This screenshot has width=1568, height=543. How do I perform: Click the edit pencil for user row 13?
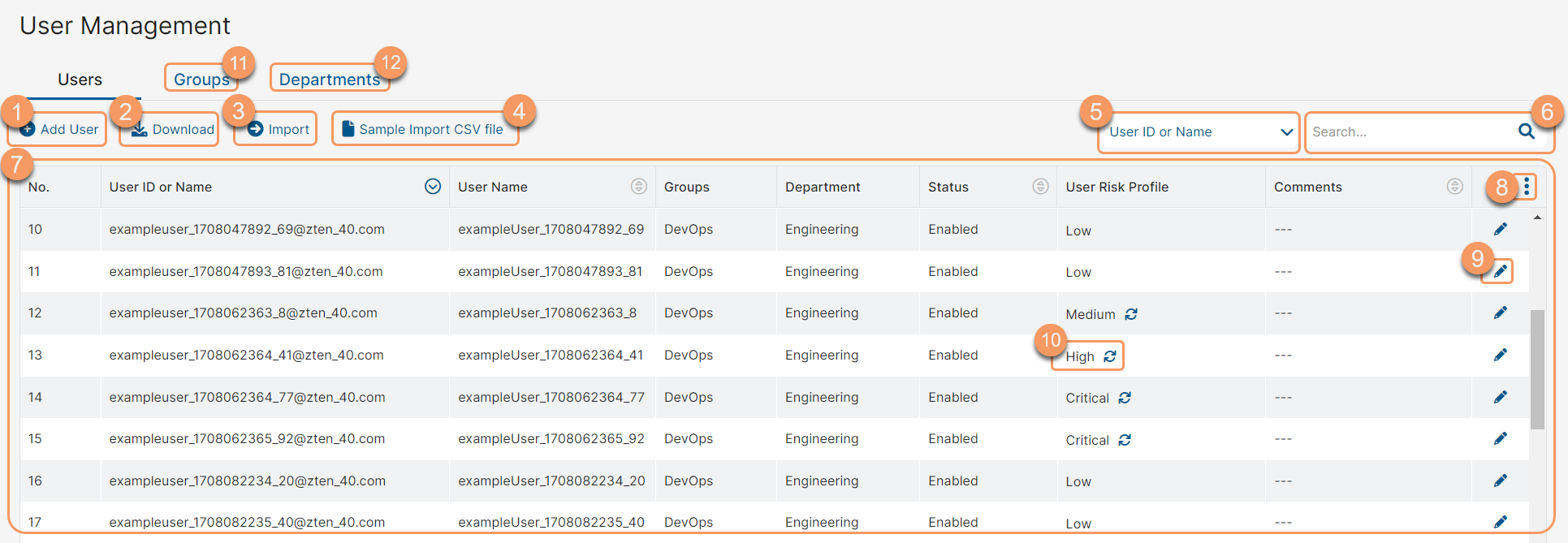pyautogui.click(x=1500, y=355)
